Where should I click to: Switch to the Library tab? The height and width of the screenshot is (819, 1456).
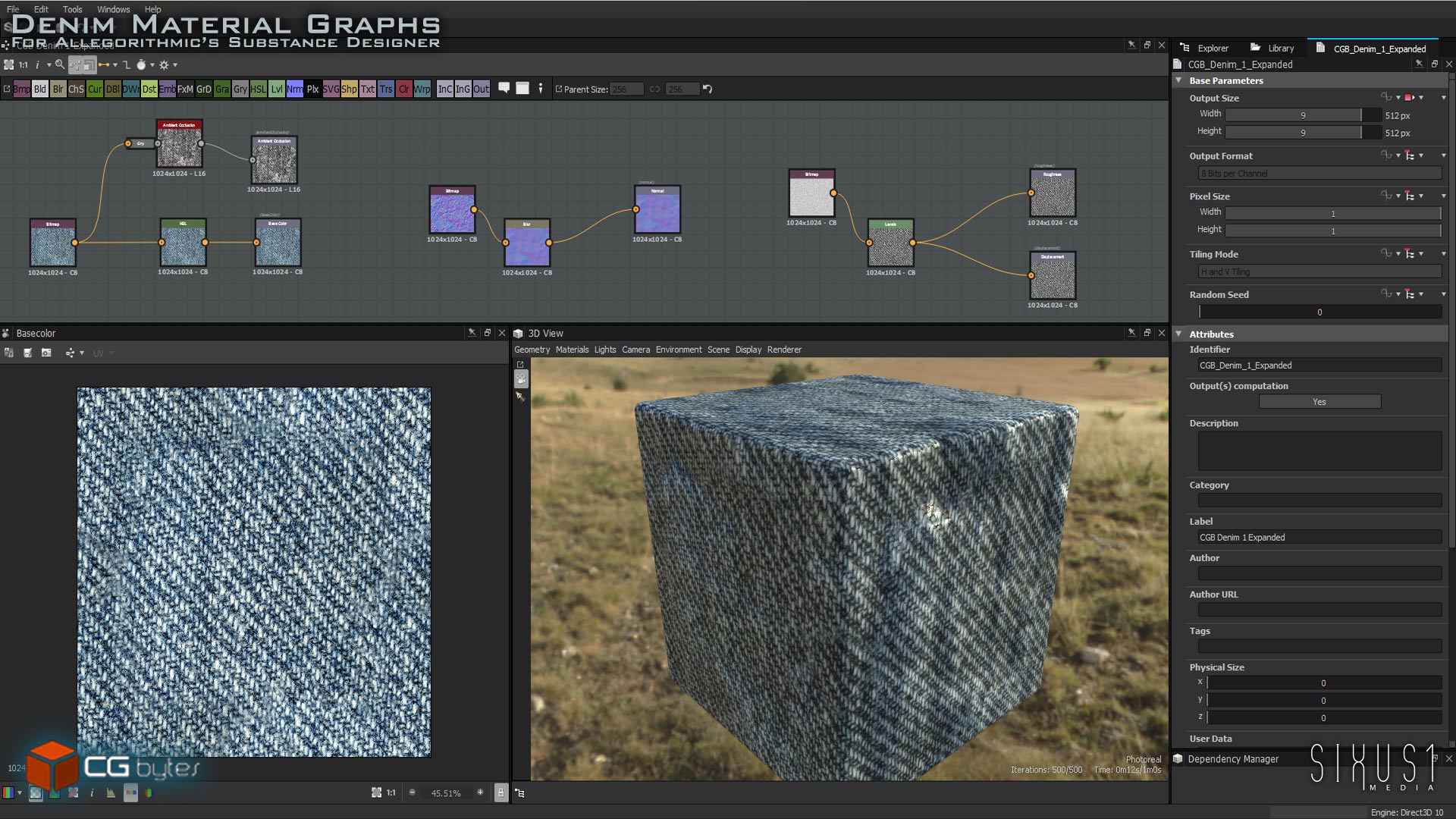(1272, 49)
